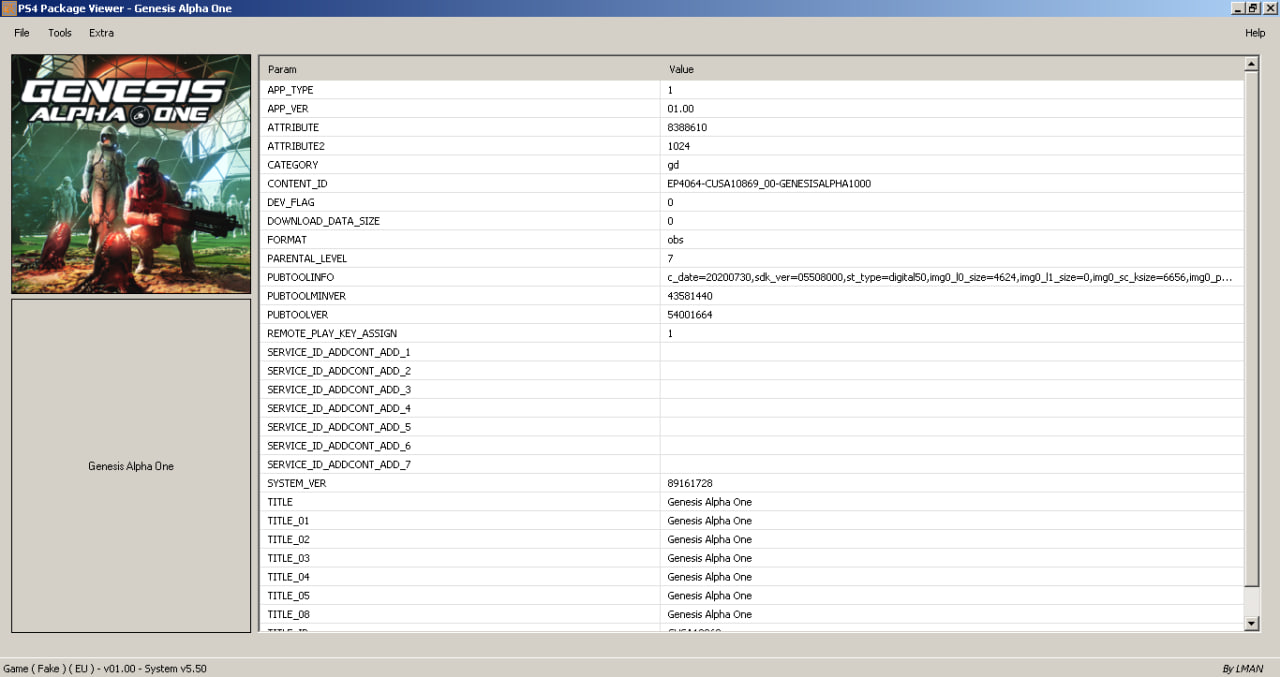The height and width of the screenshot is (677, 1280).
Task: Select the SERVICE_ID_ADDCONT_ADD_5 row
Action: (752, 427)
